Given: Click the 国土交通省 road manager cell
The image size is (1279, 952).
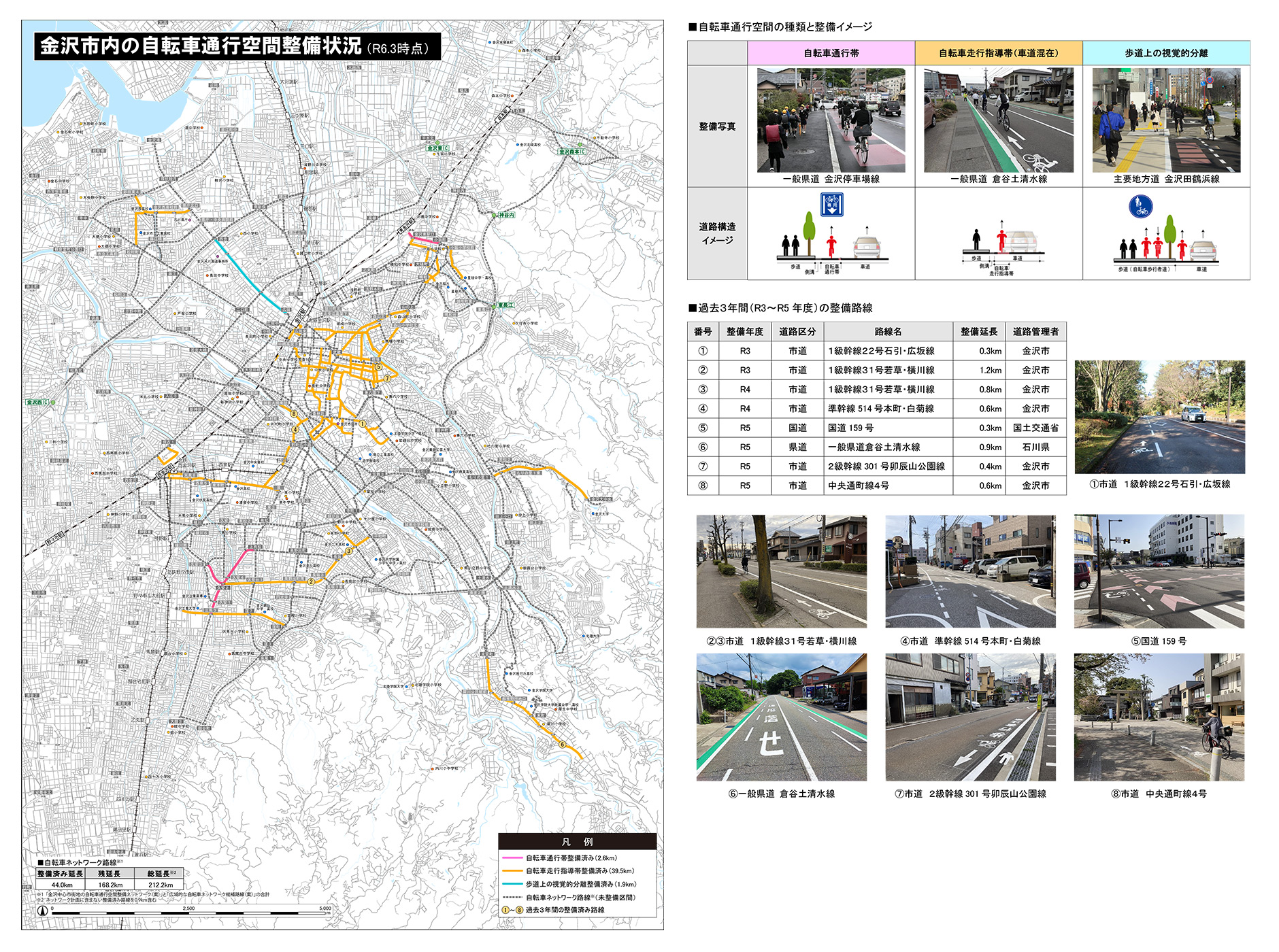Looking at the screenshot, I should (x=1035, y=428).
